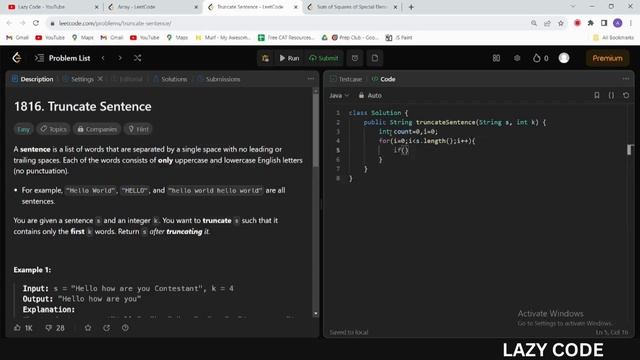Screen dimensions: 640x360
Task: Open the notes icon in top toolbar
Action: (375, 58)
